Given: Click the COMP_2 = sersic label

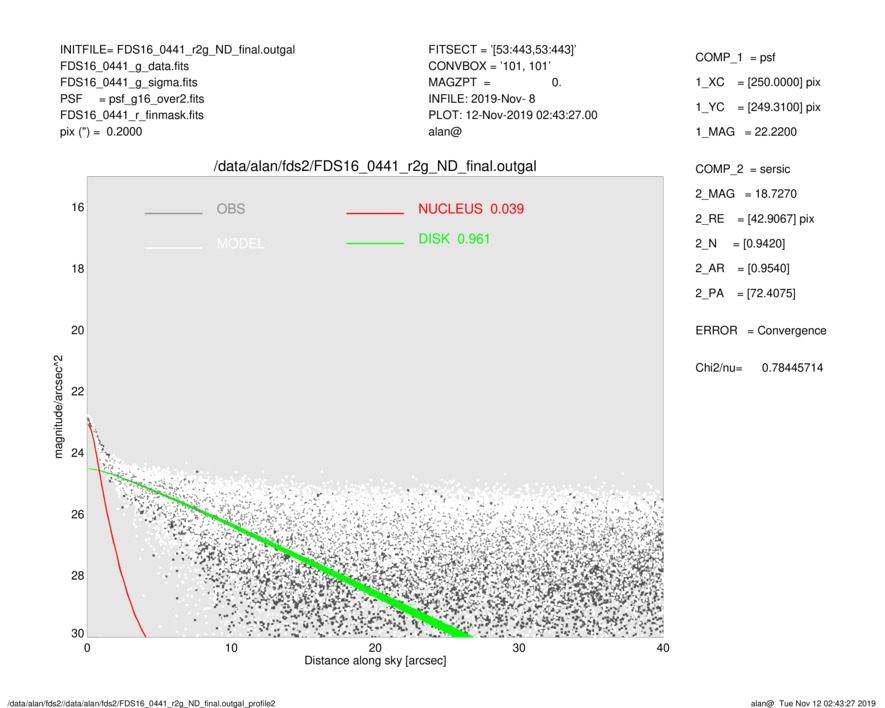Looking at the screenshot, I should [x=743, y=169].
